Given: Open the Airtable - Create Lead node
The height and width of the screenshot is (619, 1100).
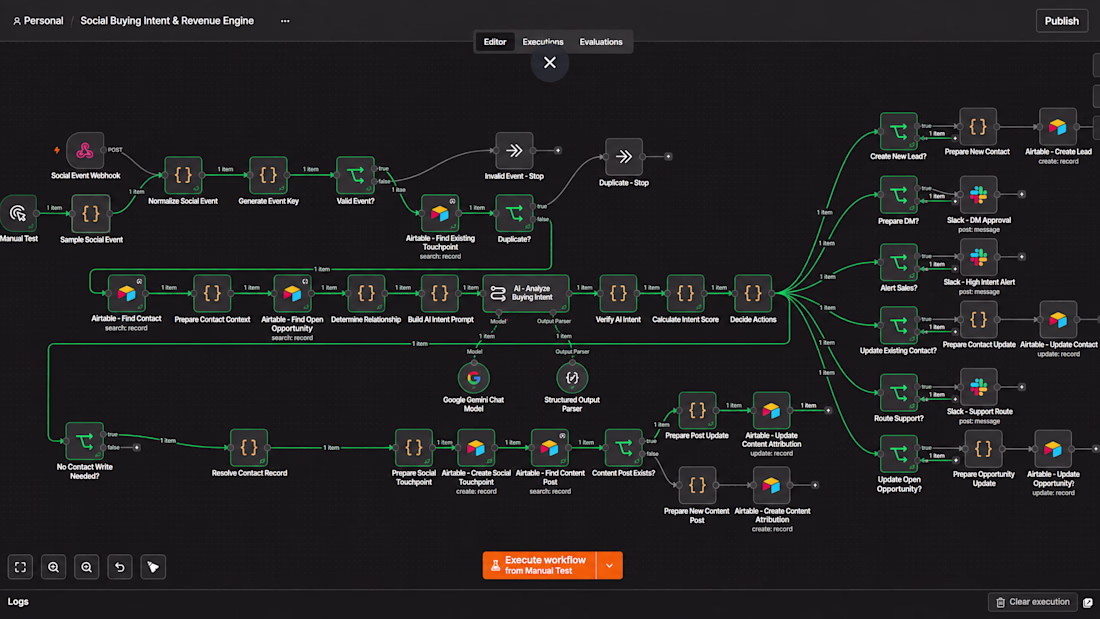Looking at the screenshot, I should 1058,127.
